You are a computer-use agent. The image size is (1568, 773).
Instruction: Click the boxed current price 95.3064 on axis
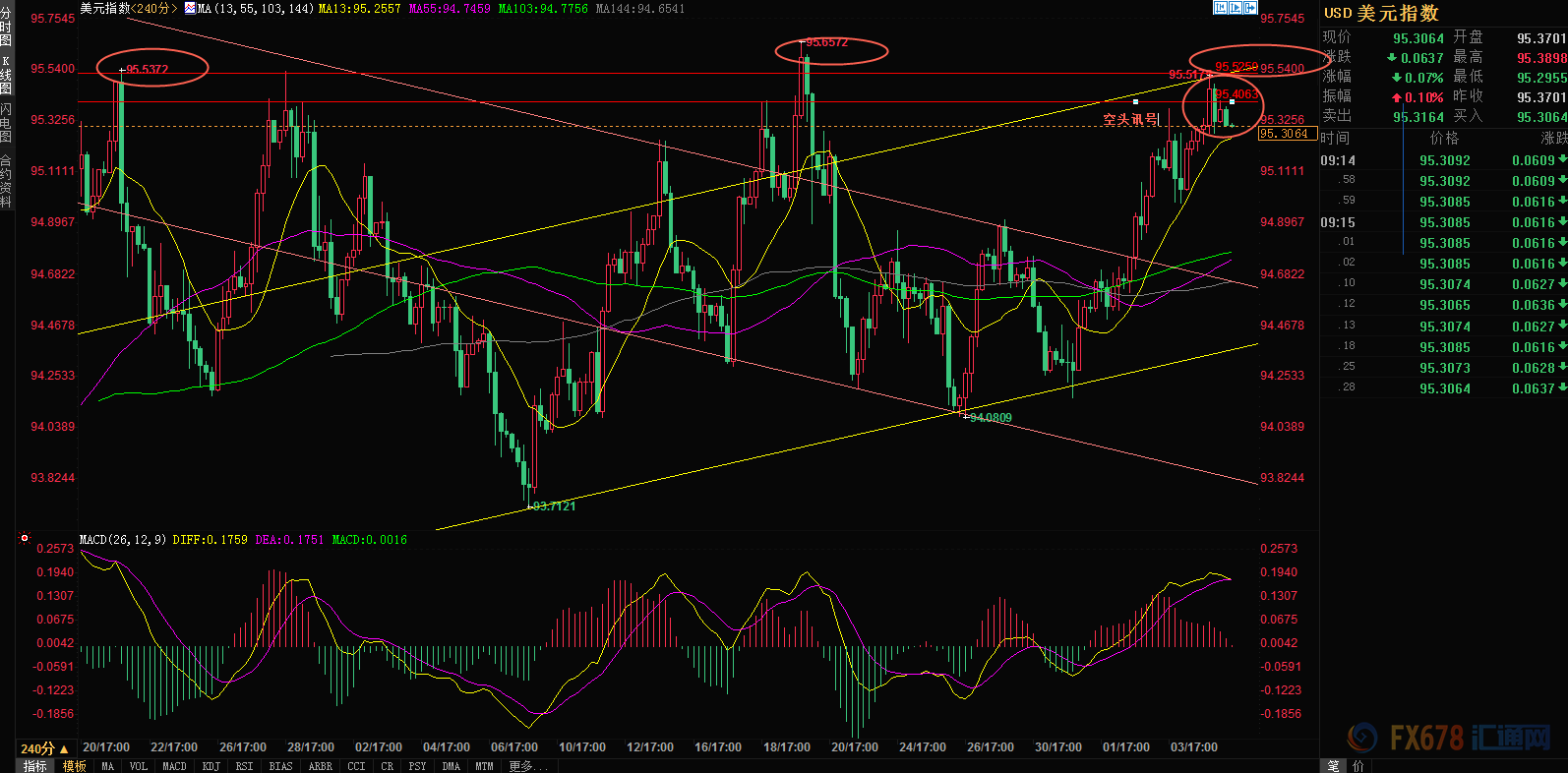1287,134
